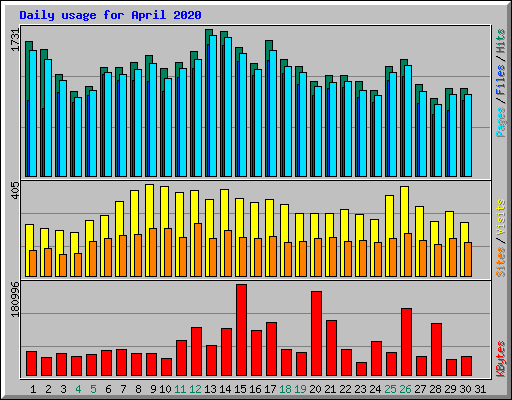Click the orange Sites bar for day 12
This screenshot has width=512, height=400.
pyautogui.click(x=198, y=250)
